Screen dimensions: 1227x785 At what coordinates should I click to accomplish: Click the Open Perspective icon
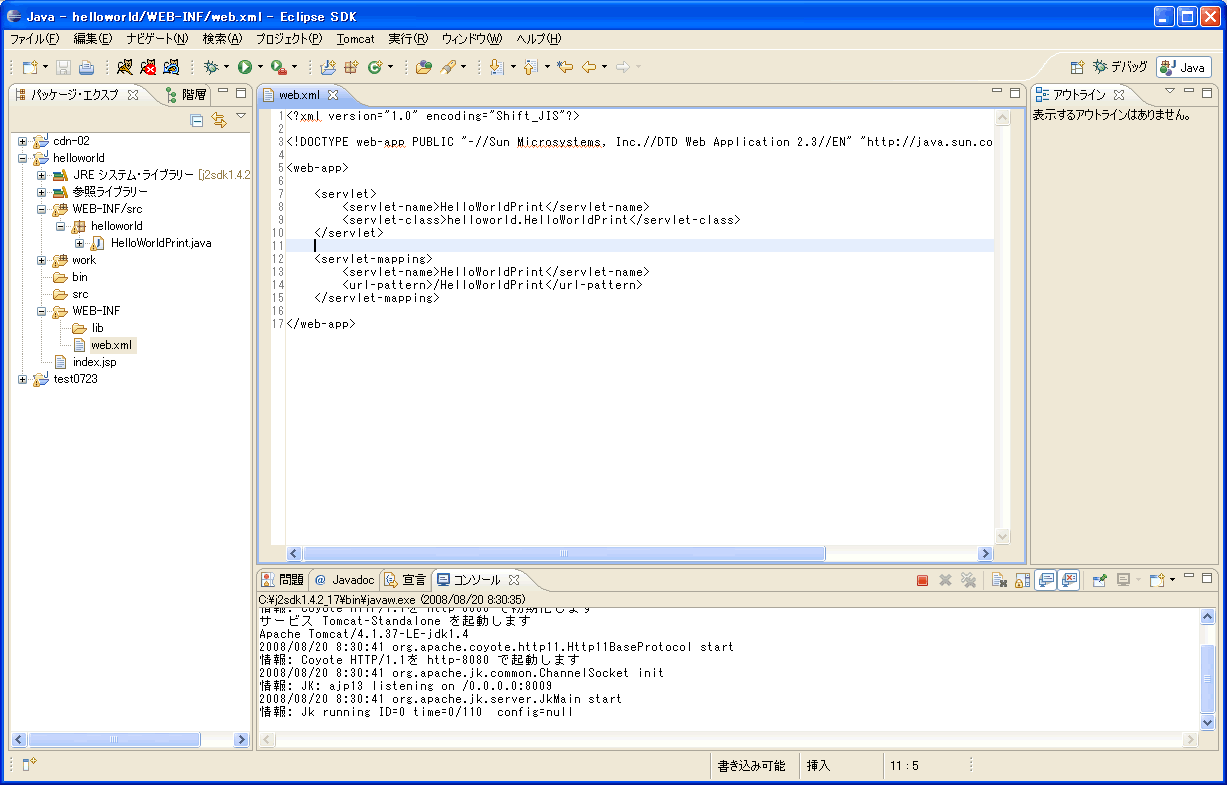(x=1077, y=67)
